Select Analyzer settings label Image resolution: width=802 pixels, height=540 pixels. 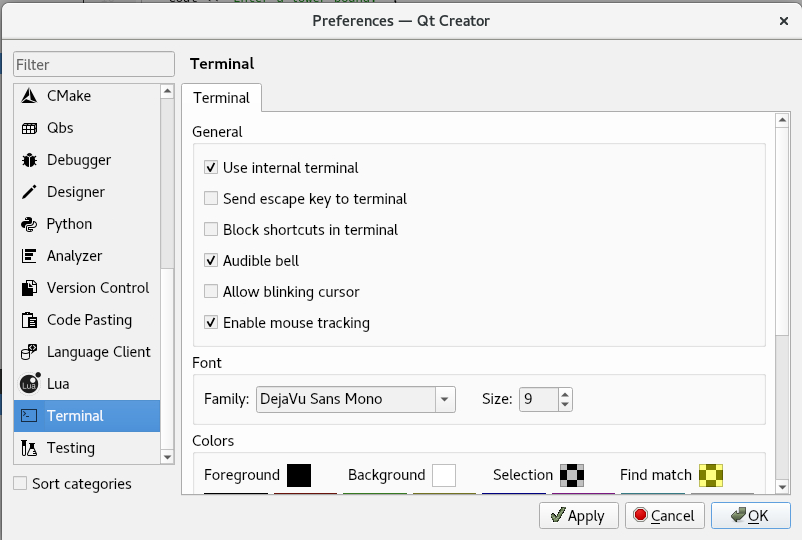75,256
